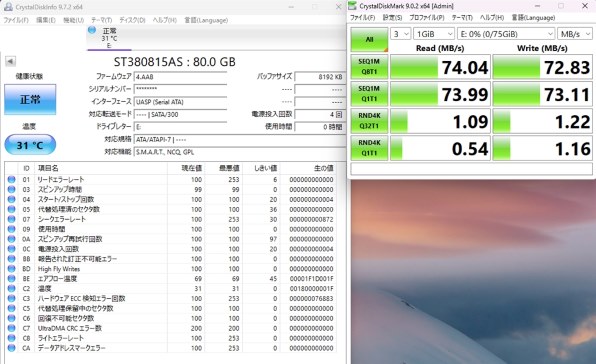Click RND4K Q32T1 read result 1.09
The image size is (596, 364).
[x=440, y=121]
